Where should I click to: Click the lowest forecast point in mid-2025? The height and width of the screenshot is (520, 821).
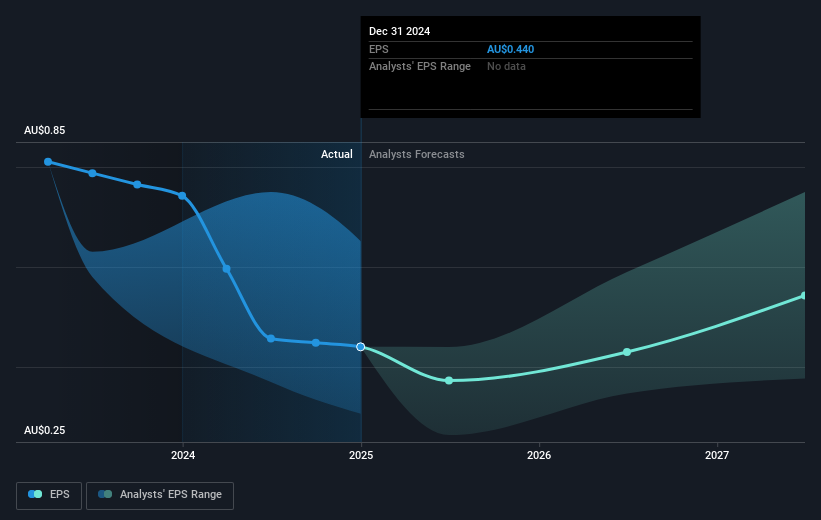(449, 380)
